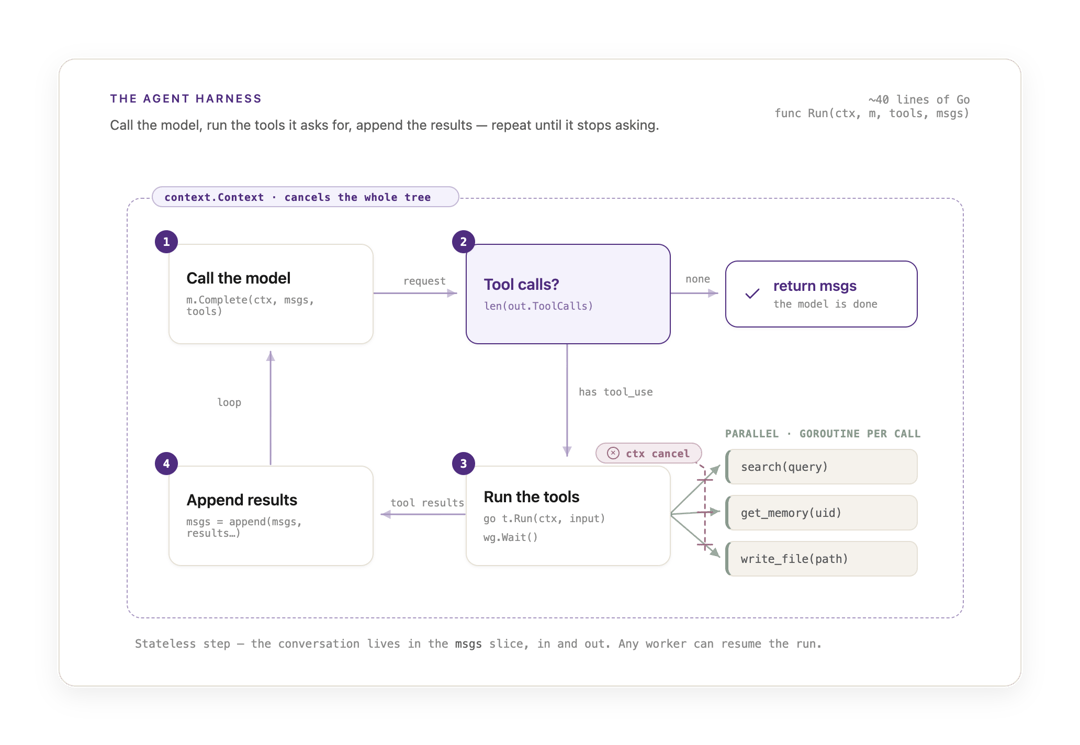
Task: Click the checkmark icon beside return msgs
Action: (752, 293)
